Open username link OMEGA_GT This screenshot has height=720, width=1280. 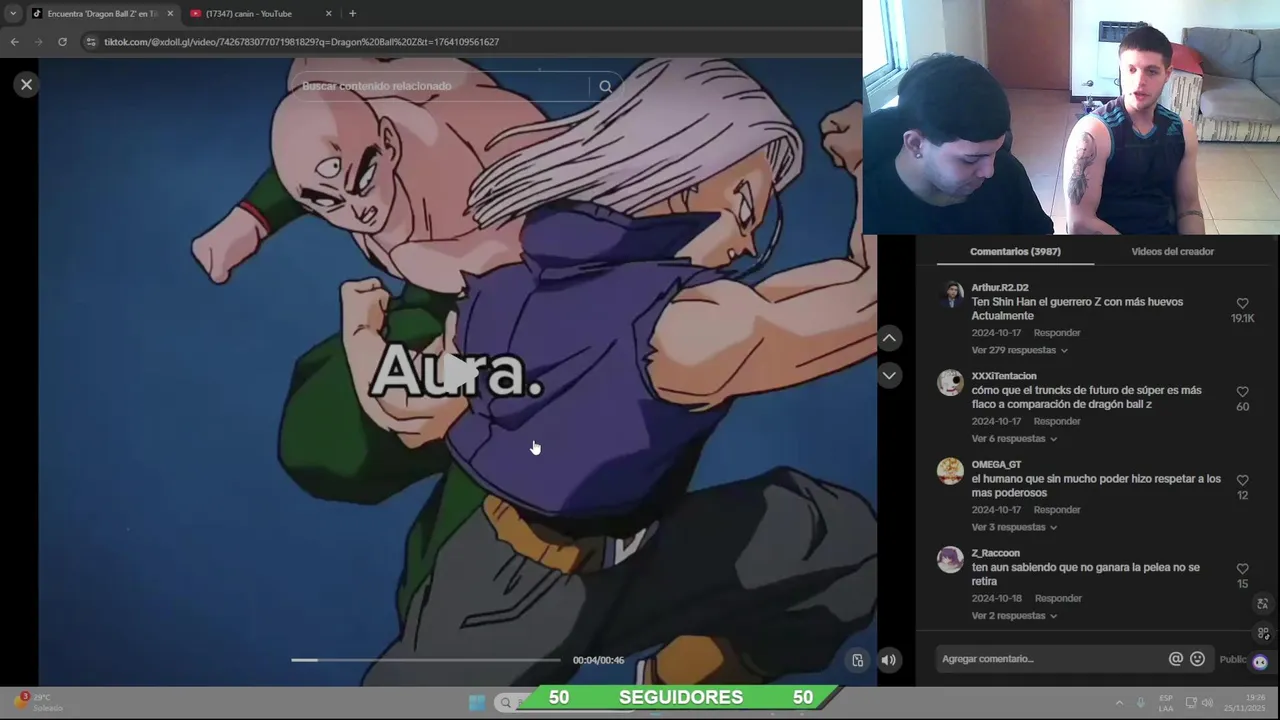click(996, 465)
